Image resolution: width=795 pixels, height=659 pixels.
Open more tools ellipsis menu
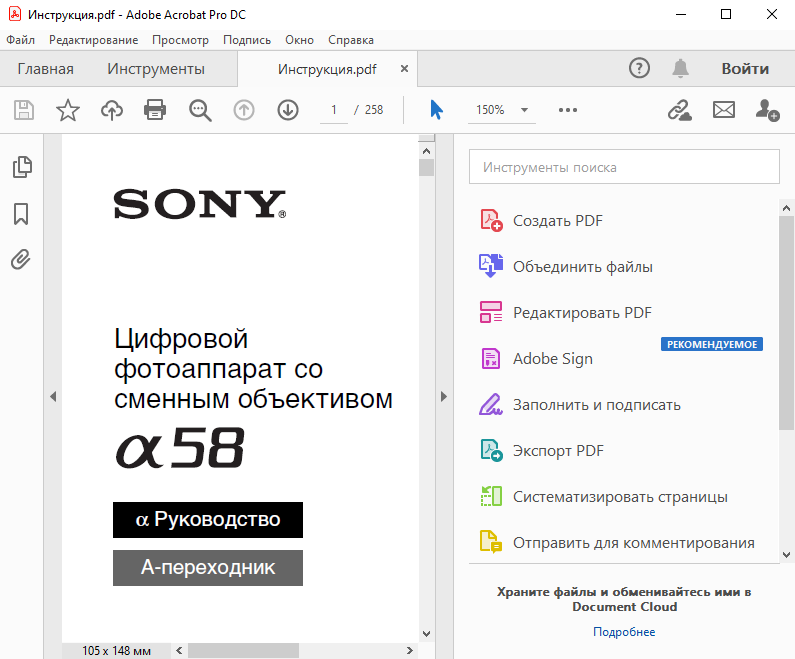click(x=568, y=110)
